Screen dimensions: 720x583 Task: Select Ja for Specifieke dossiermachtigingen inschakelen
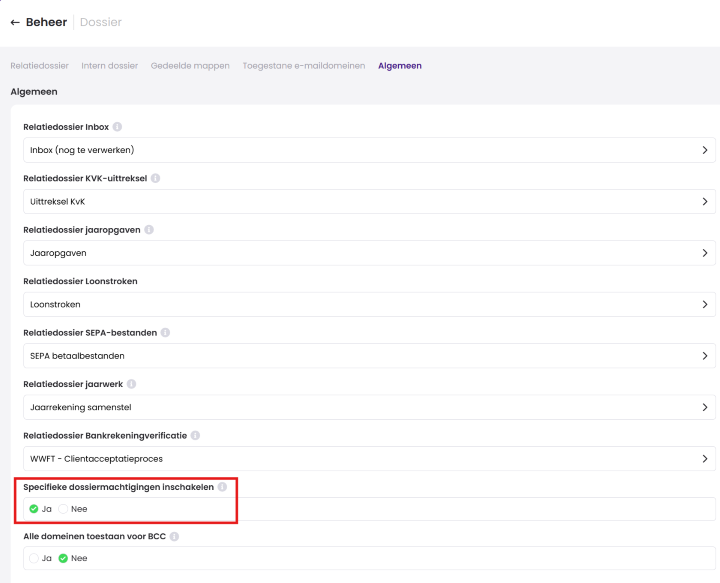click(35, 509)
